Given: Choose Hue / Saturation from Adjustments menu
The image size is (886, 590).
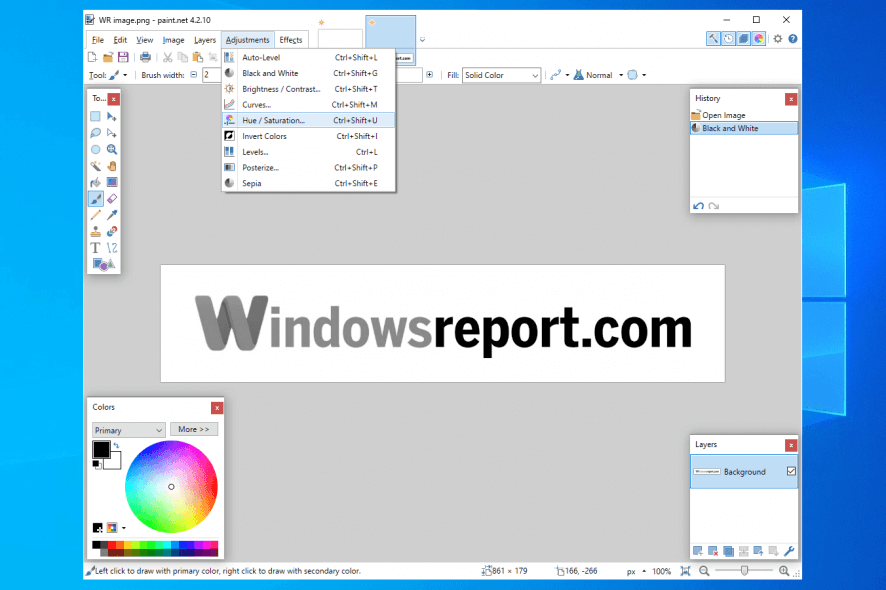Looking at the screenshot, I should click(309, 120).
